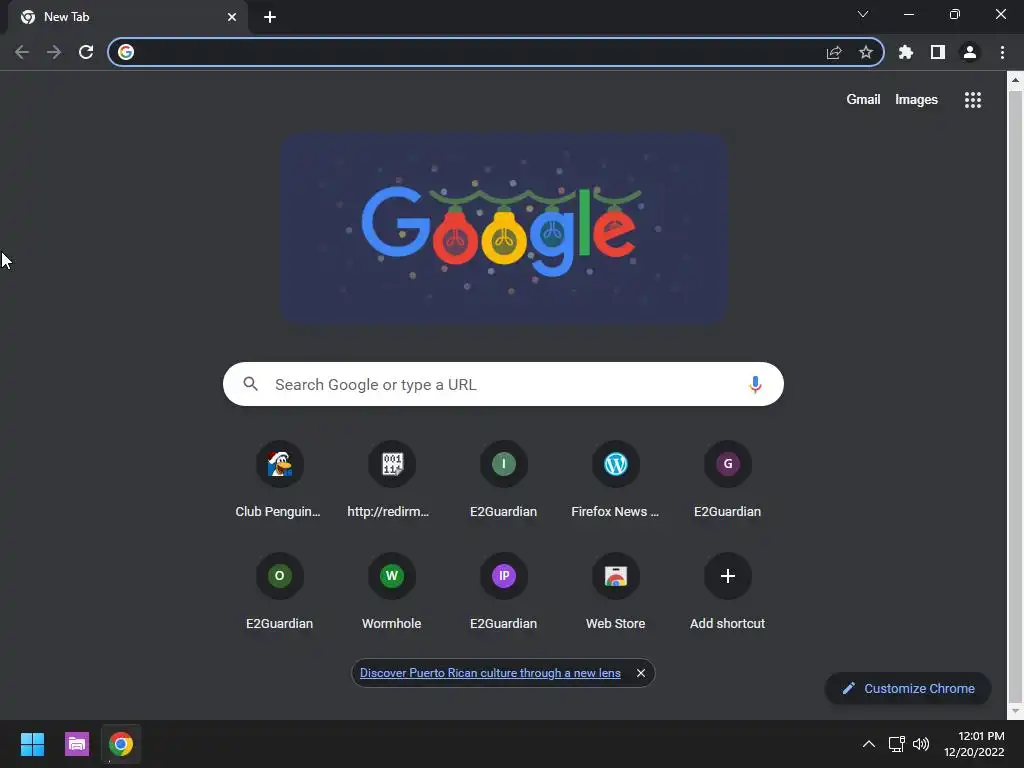
Task: Open the Extensions puzzle icon
Action: tap(906, 52)
